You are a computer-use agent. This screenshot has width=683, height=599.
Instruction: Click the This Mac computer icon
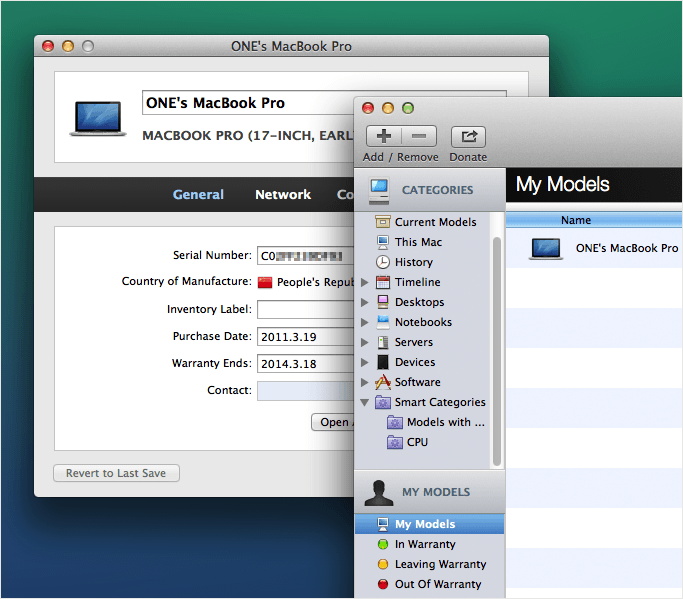pyautogui.click(x=382, y=242)
